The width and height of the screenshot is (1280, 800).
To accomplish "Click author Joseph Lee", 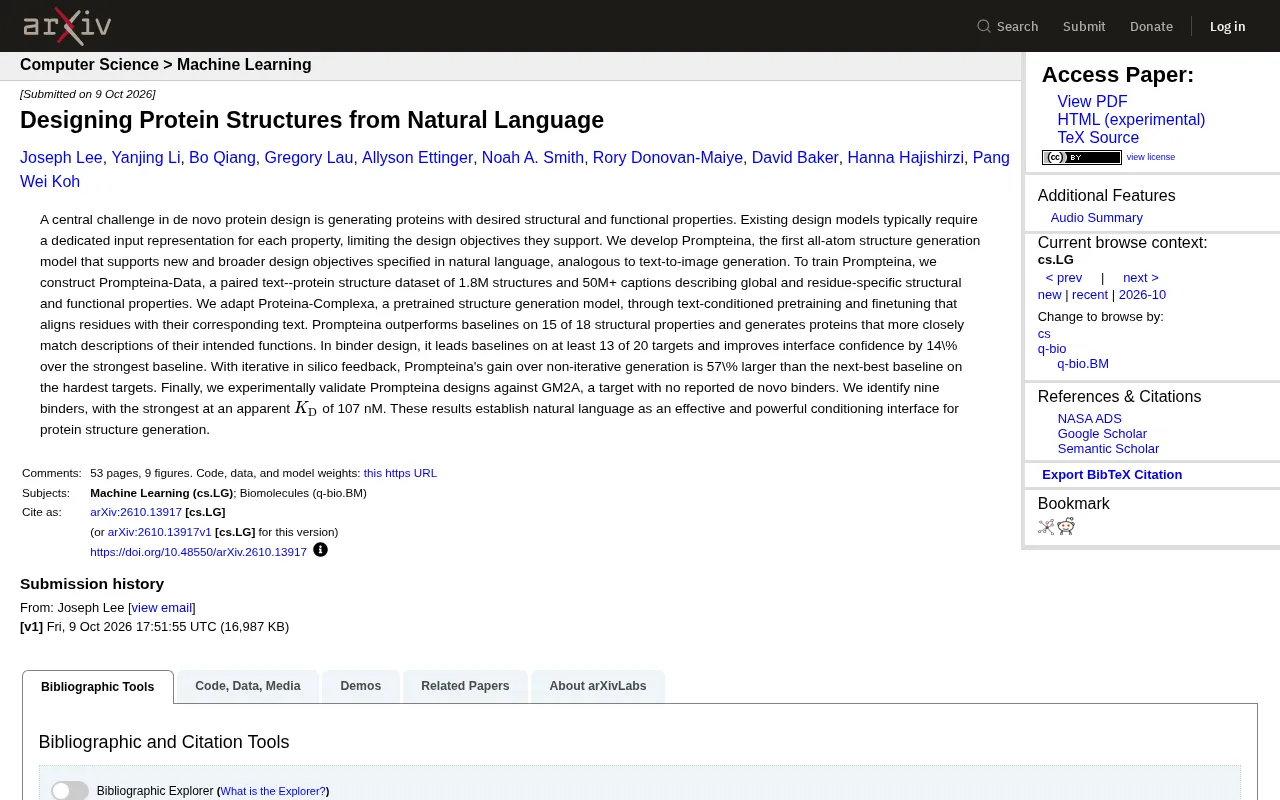I will 61,158.
